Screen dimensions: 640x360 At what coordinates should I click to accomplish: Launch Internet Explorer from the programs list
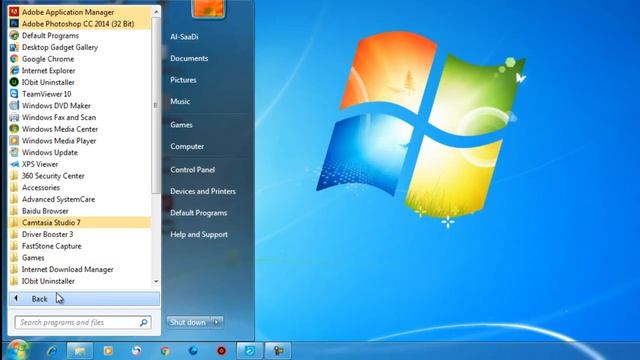(x=80, y=71)
